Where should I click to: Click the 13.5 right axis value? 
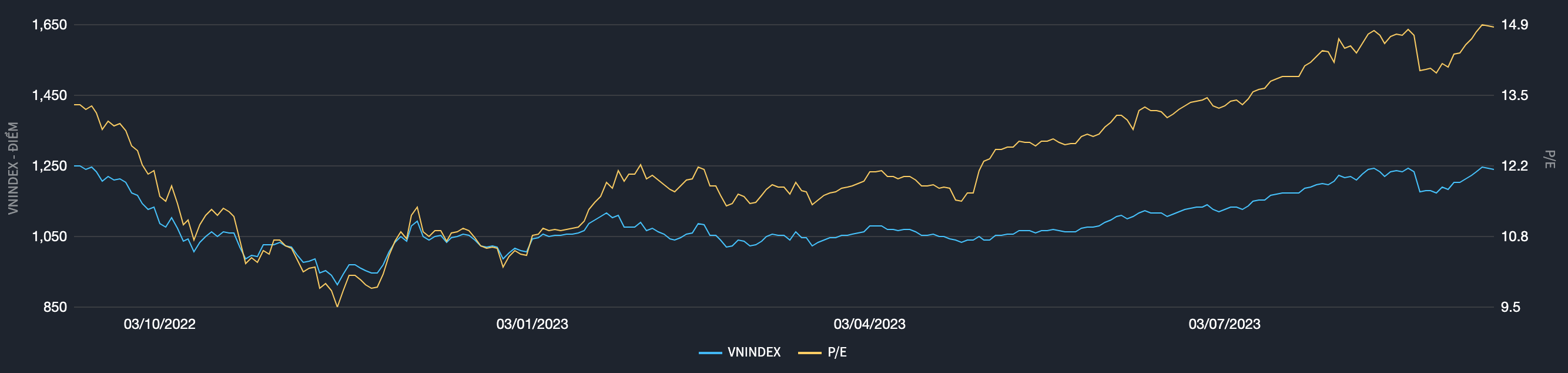pos(1515,95)
